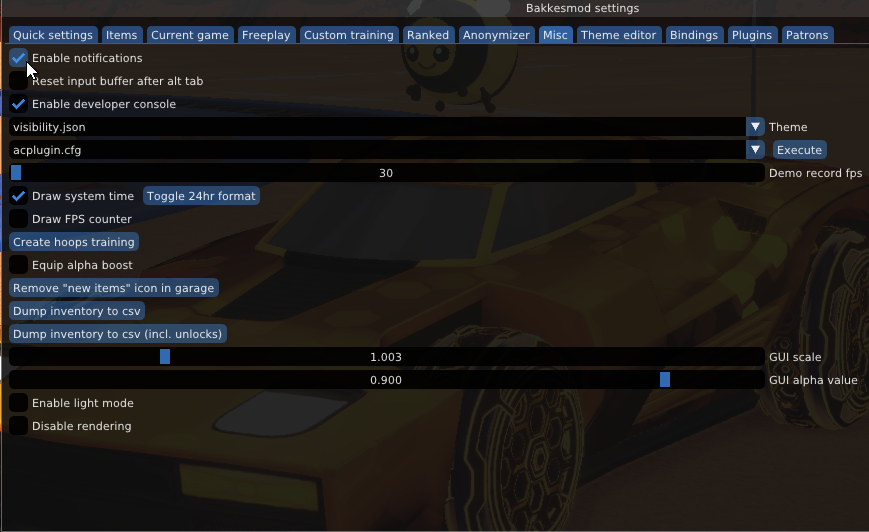Image resolution: width=869 pixels, height=532 pixels.
Task: Go to the Bindings tab
Action: click(694, 35)
